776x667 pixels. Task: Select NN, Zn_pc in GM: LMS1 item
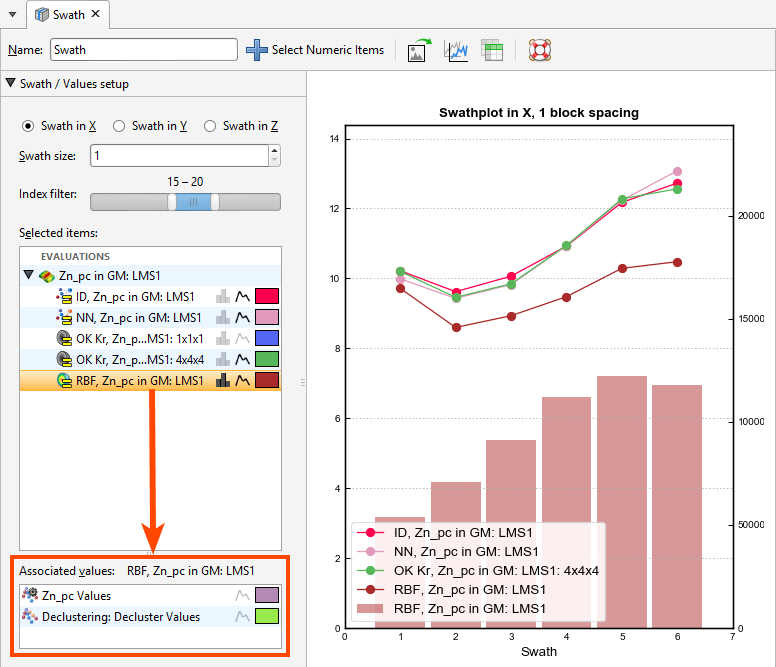pos(139,318)
